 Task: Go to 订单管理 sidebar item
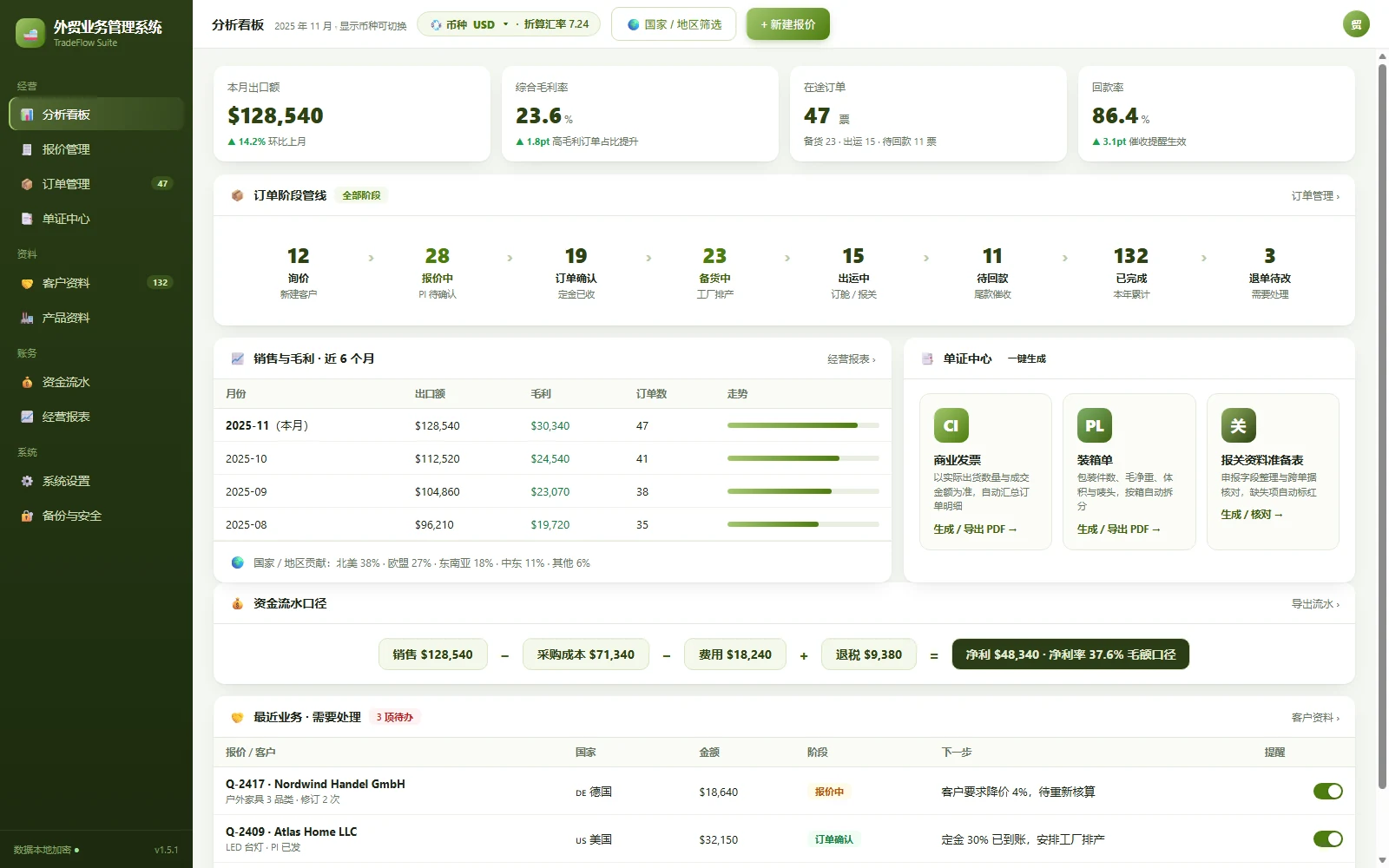96,184
